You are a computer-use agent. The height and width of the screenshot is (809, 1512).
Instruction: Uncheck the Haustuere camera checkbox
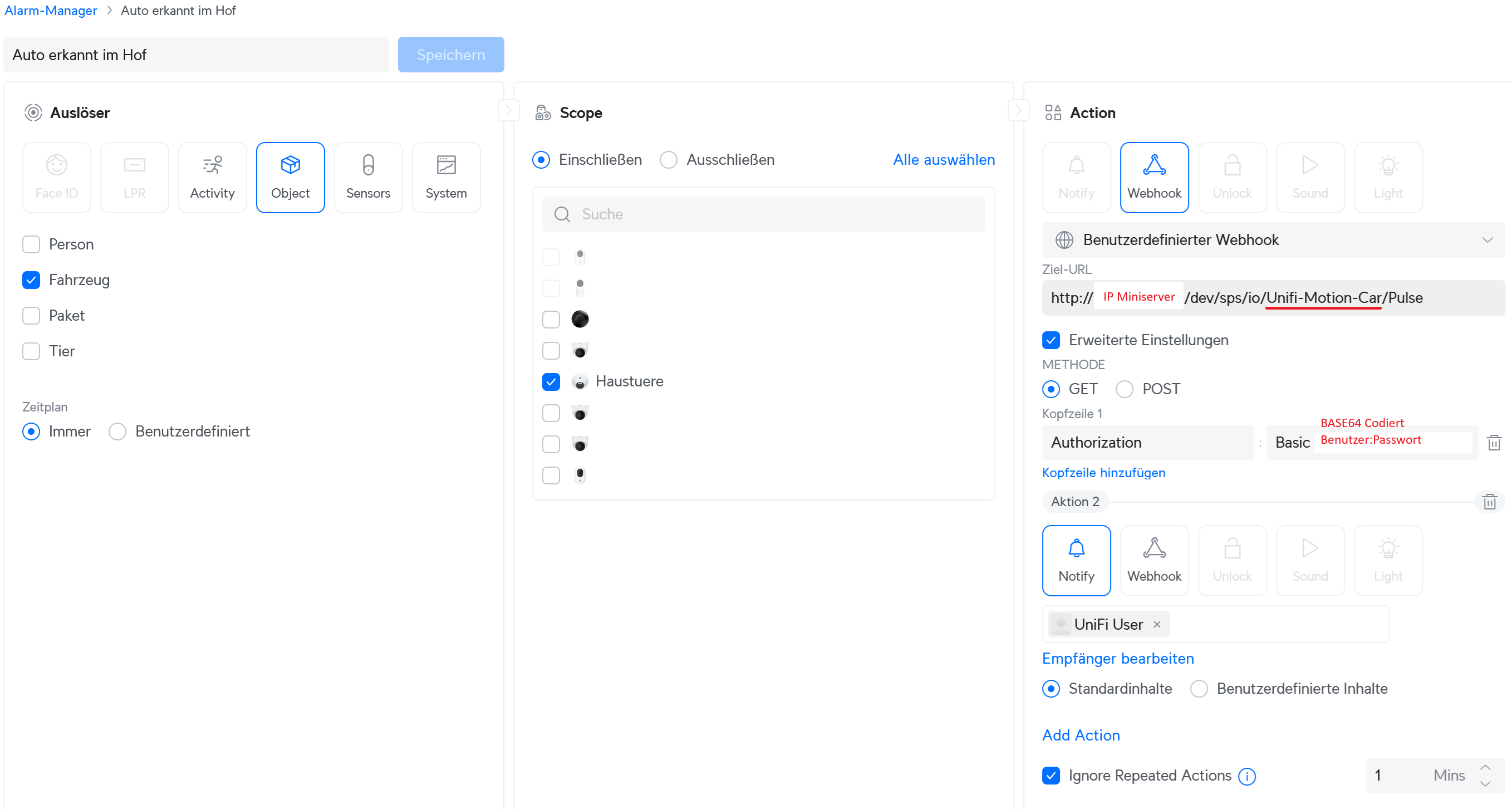(551, 381)
